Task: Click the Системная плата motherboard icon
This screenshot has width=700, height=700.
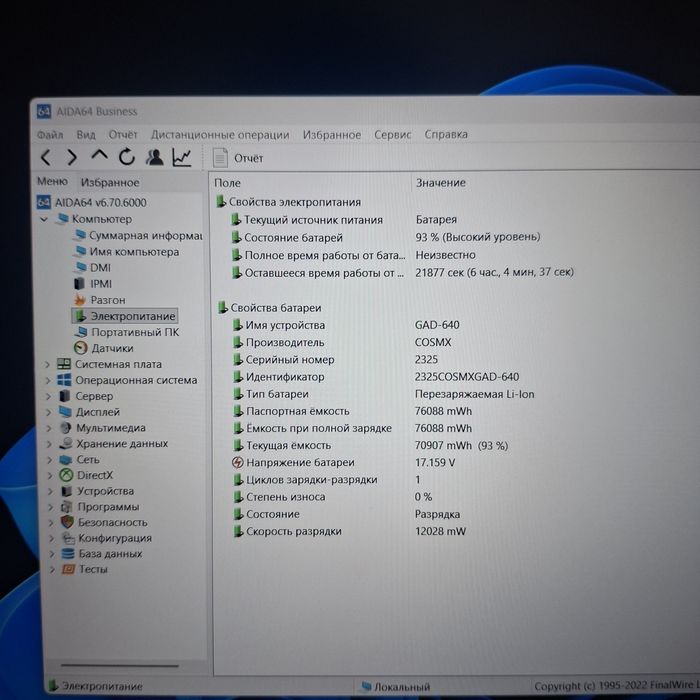Action: pyautogui.click(x=64, y=364)
